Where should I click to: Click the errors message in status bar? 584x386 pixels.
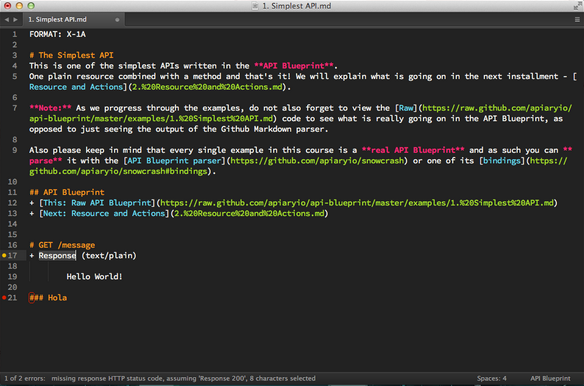tap(160, 379)
